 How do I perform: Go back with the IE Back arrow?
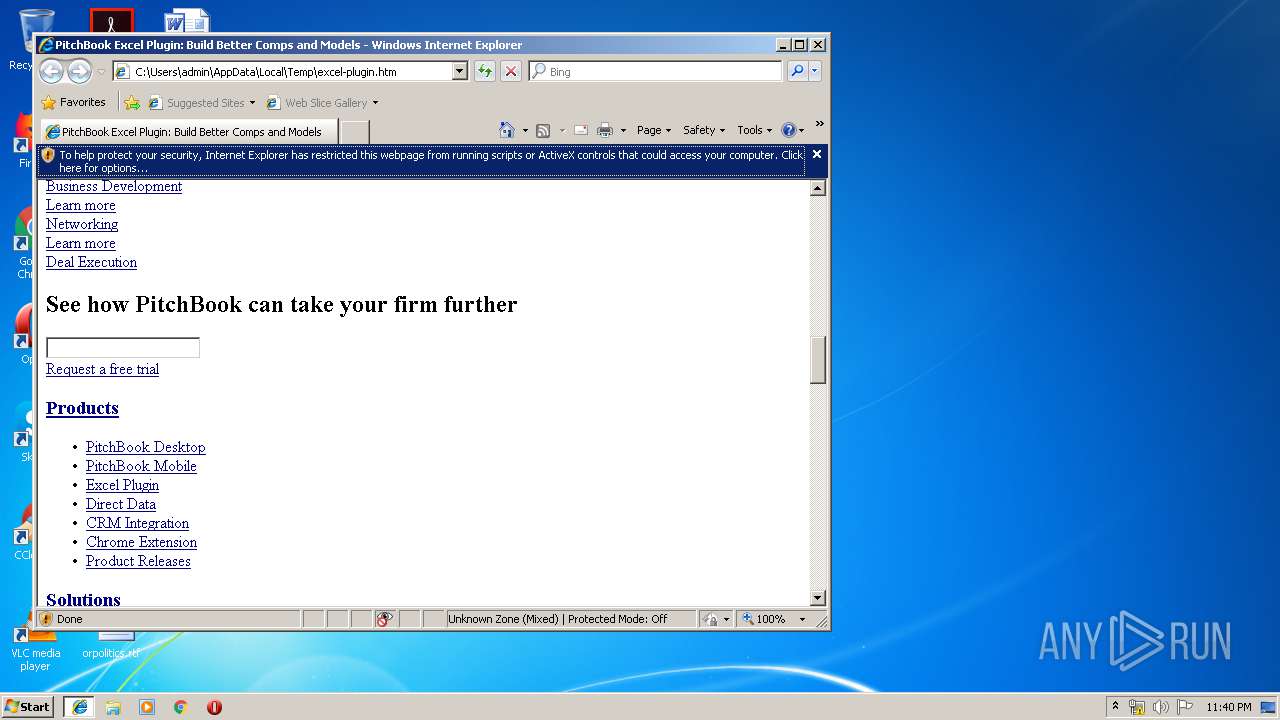tap(51, 71)
